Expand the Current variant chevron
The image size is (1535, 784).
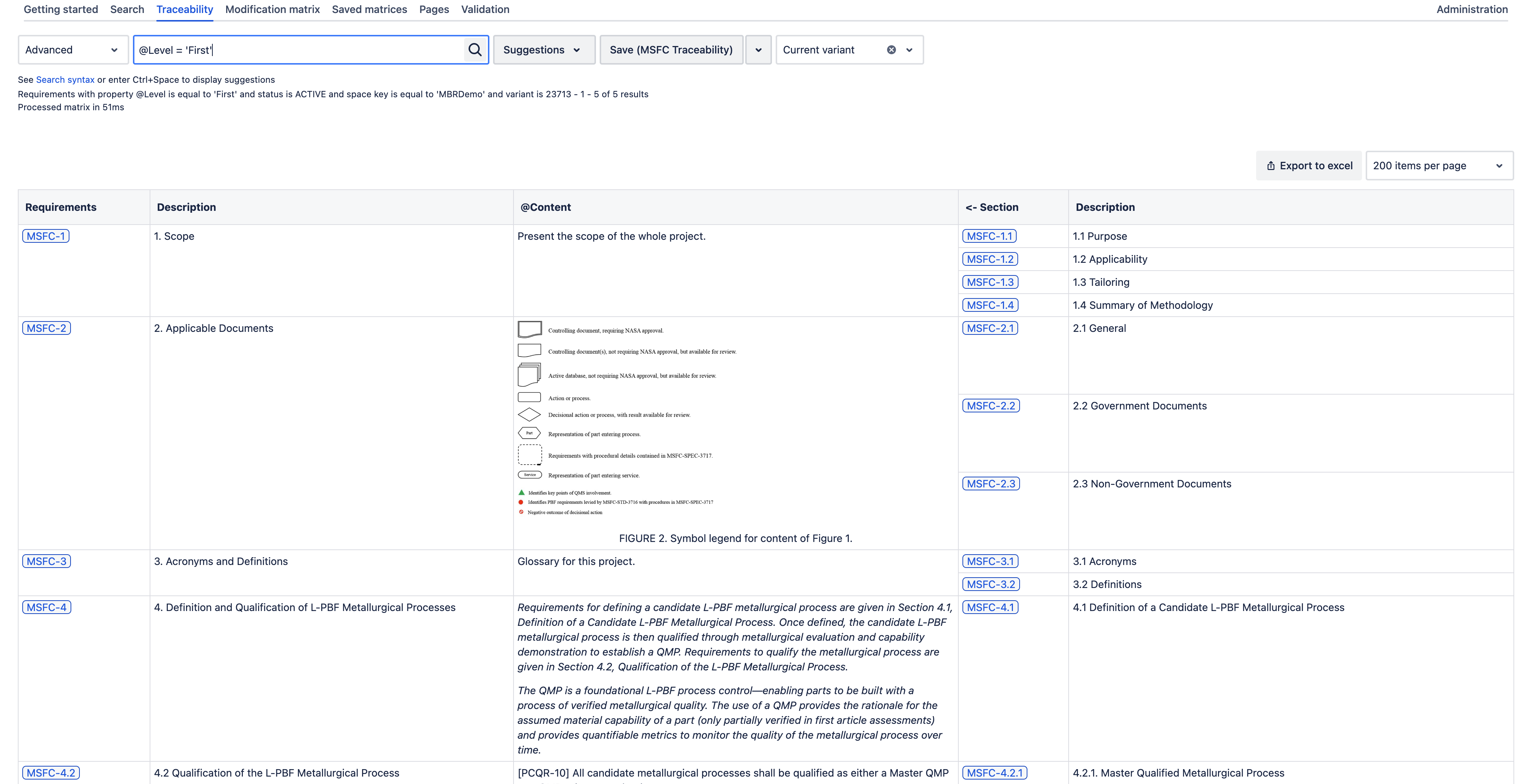click(x=909, y=50)
